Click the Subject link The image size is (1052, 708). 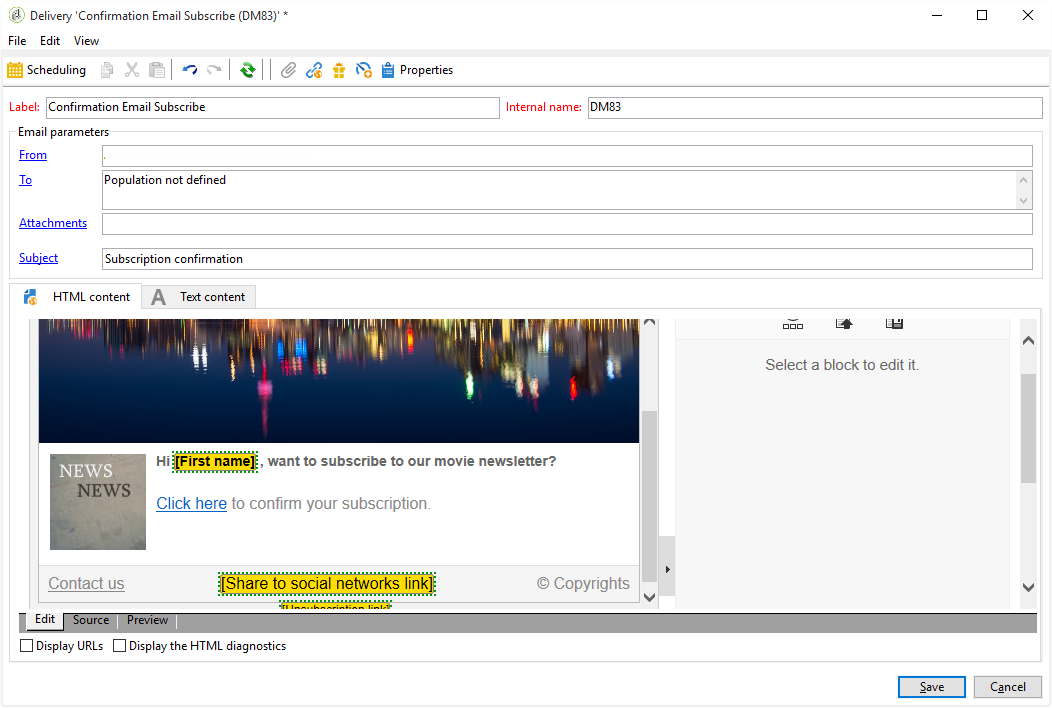38,258
